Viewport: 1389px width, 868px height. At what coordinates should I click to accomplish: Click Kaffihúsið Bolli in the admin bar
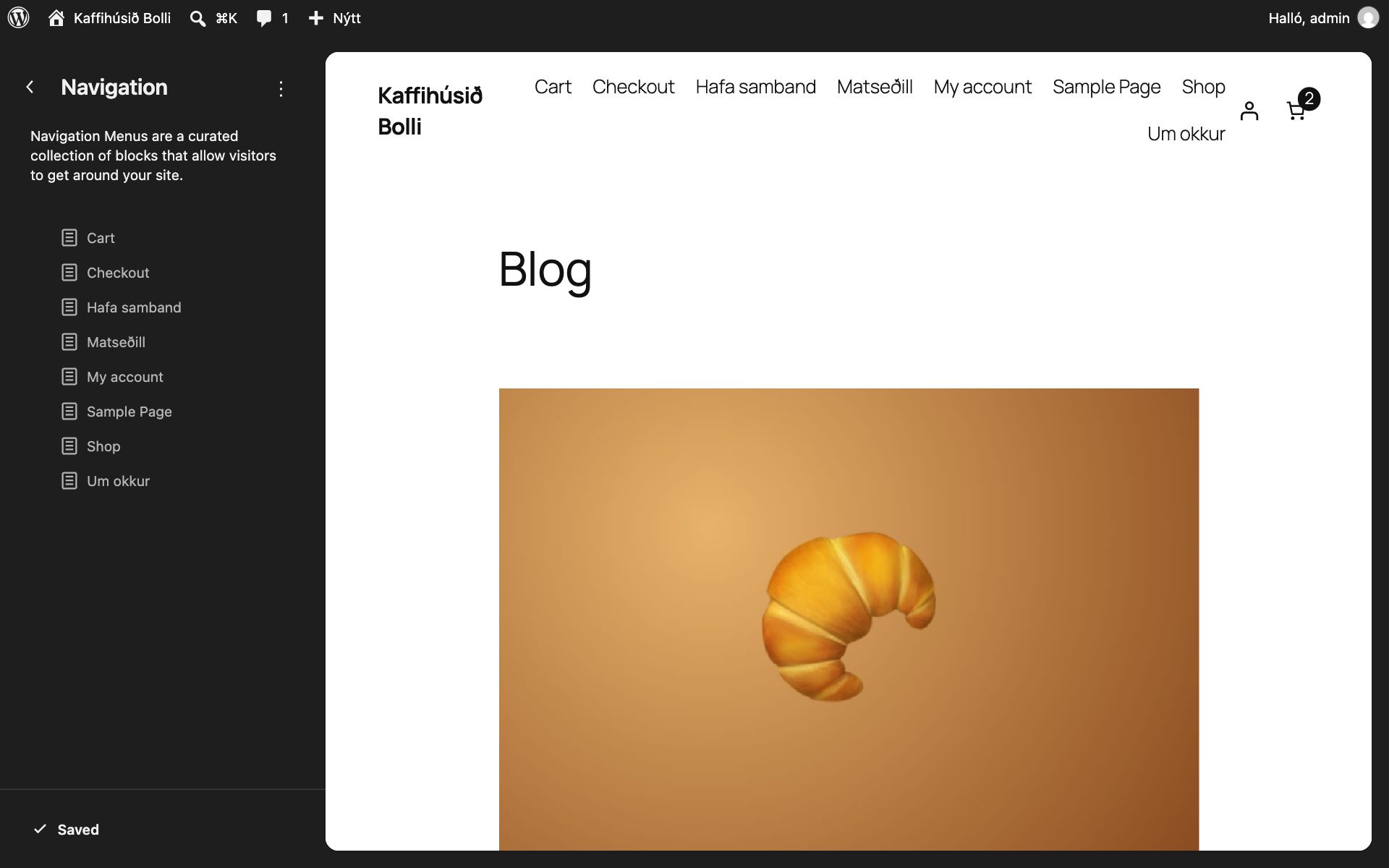(x=122, y=18)
